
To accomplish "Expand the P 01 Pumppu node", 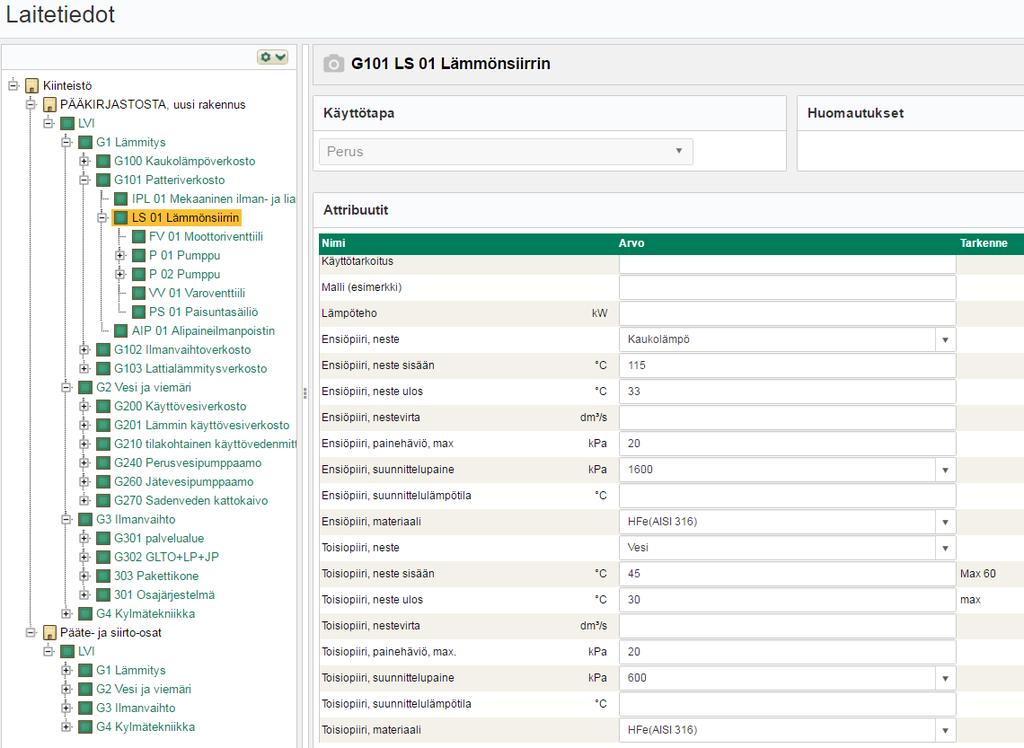I will [120, 255].
